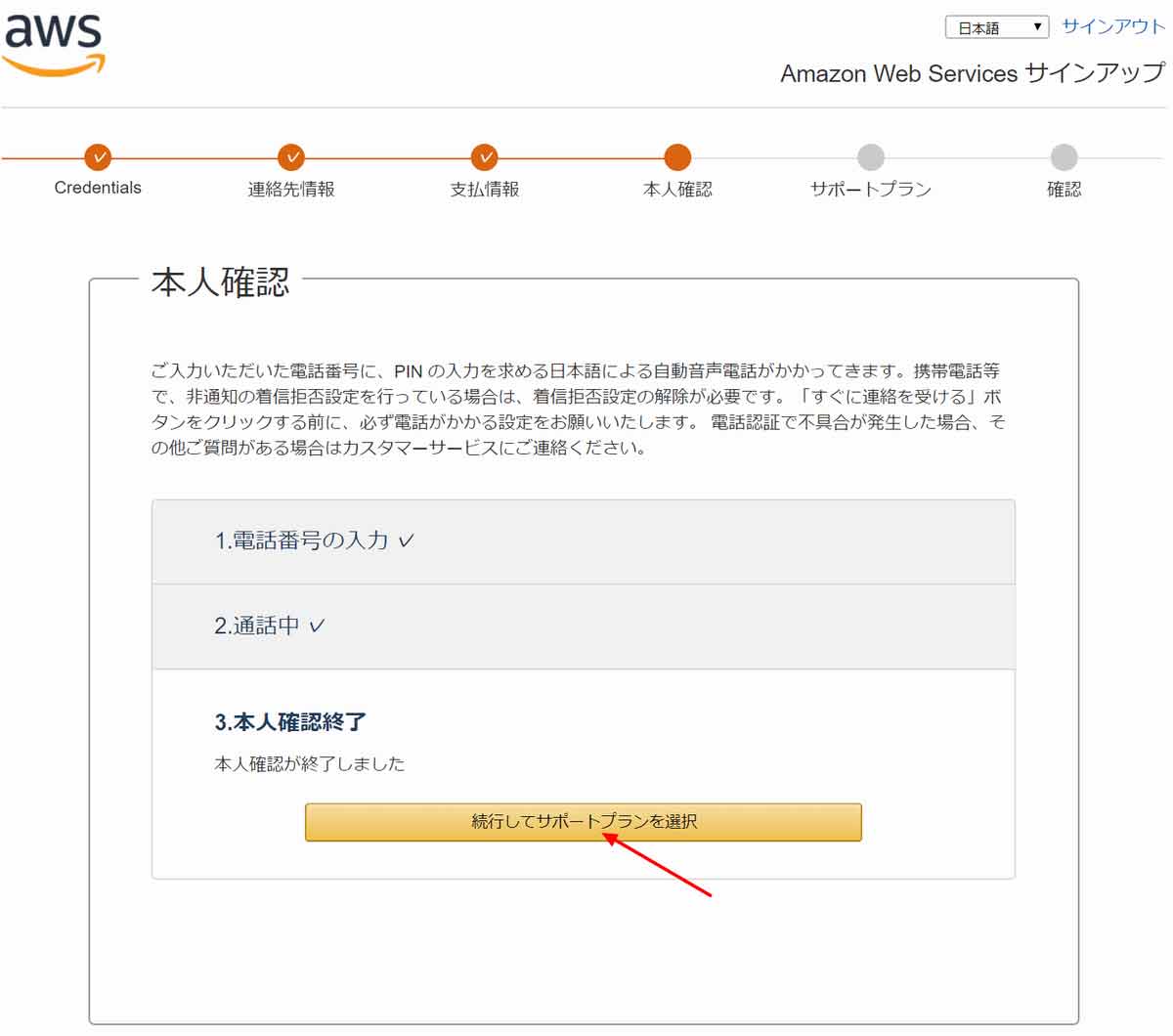Toggle the 支払情報 completed marker

point(483,157)
